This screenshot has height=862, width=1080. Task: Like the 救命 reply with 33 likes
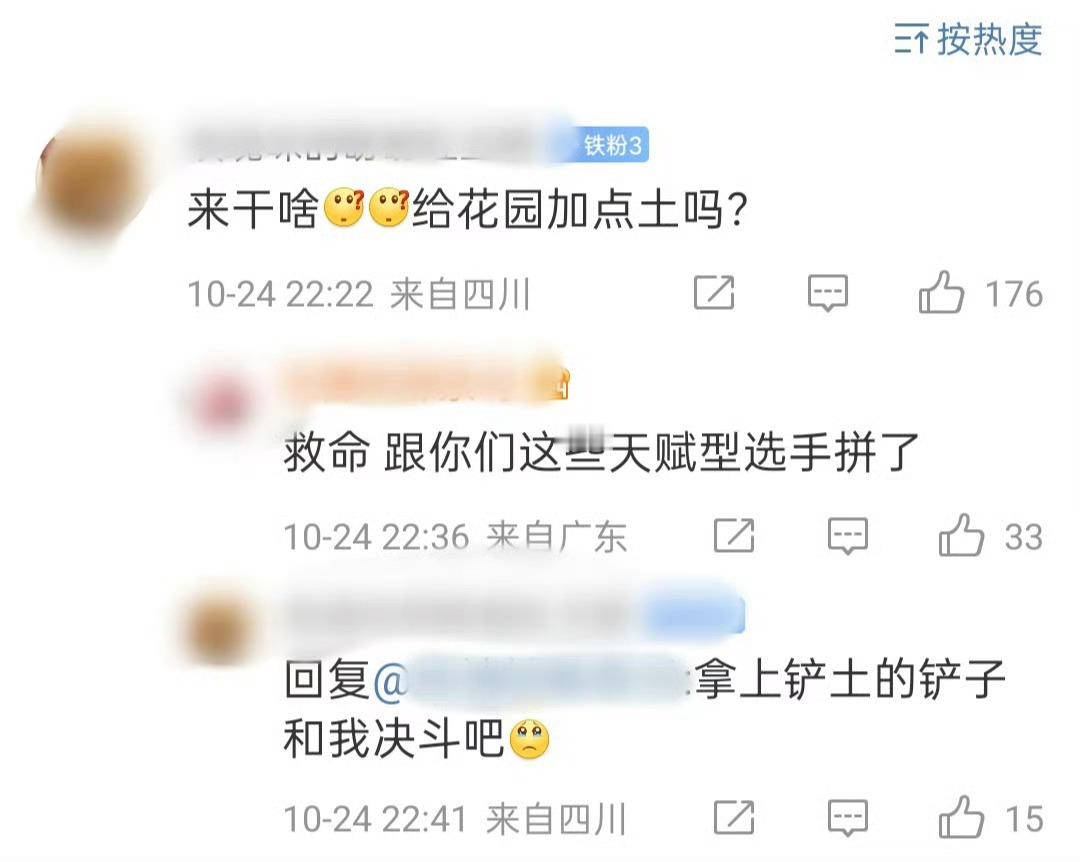(x=961, y=536)
